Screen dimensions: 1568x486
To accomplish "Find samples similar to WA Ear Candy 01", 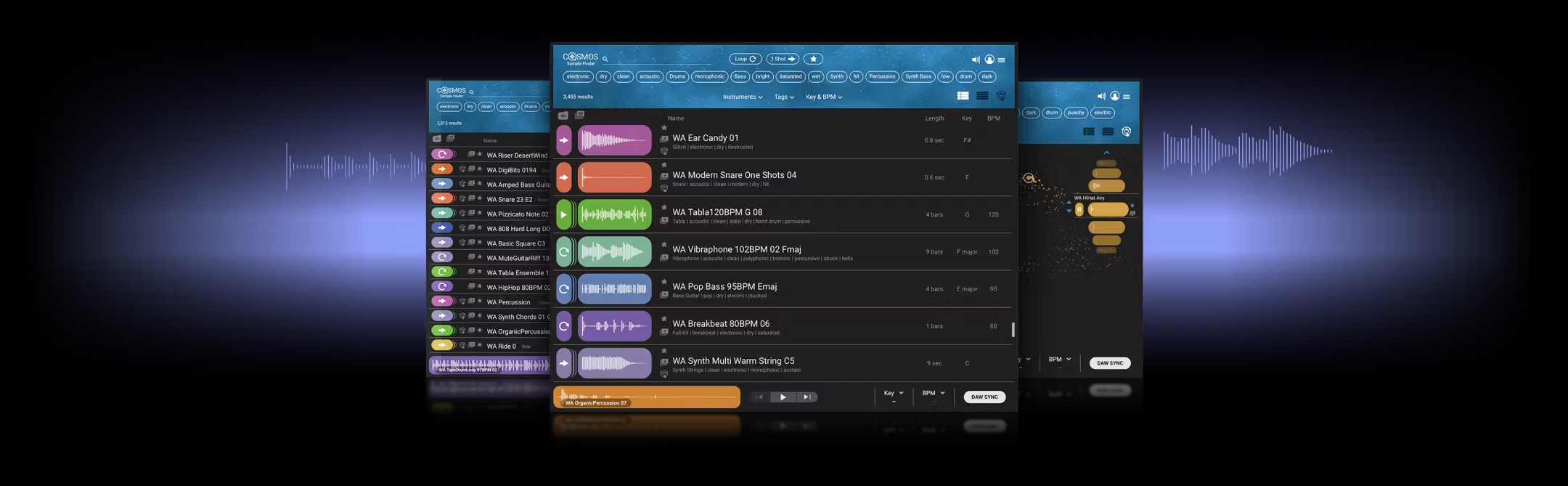I will click(664, 151).
